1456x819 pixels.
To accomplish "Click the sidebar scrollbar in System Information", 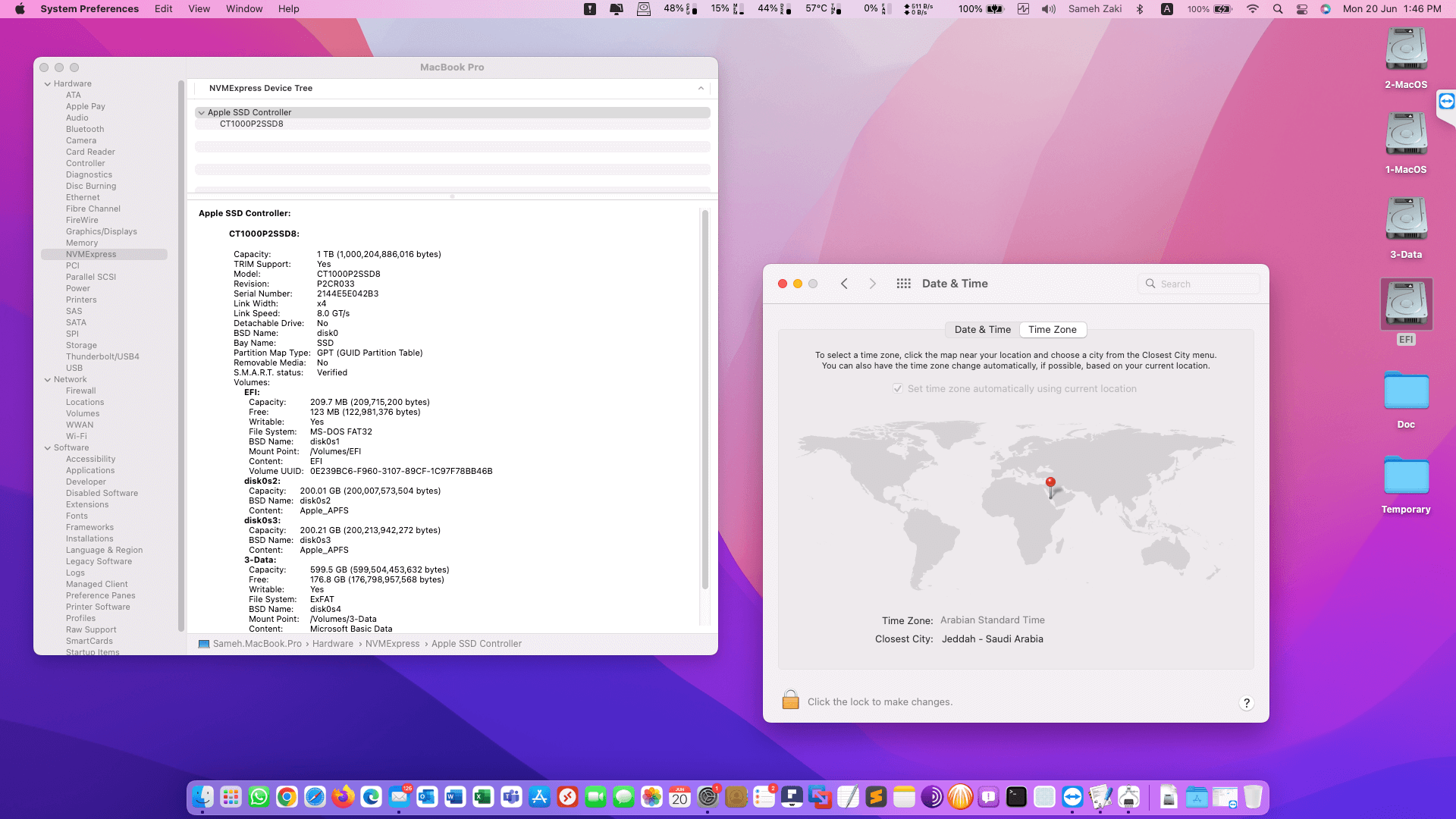I will pyautogui.click(x=181, y=355).
